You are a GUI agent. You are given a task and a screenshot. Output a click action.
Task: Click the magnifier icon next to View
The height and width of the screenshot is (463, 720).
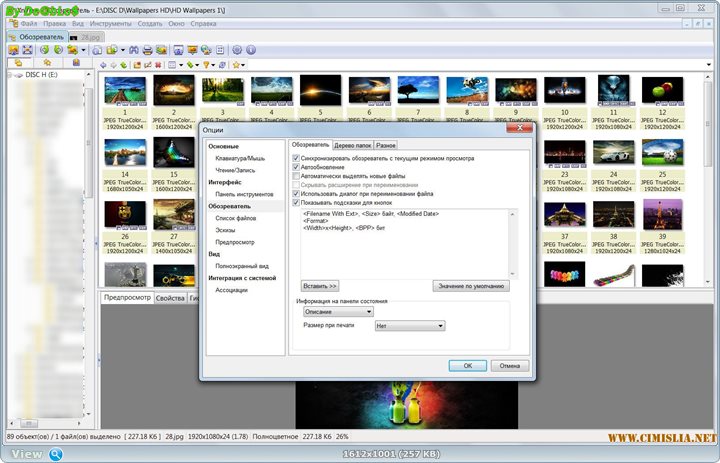(x=56, y=454)
